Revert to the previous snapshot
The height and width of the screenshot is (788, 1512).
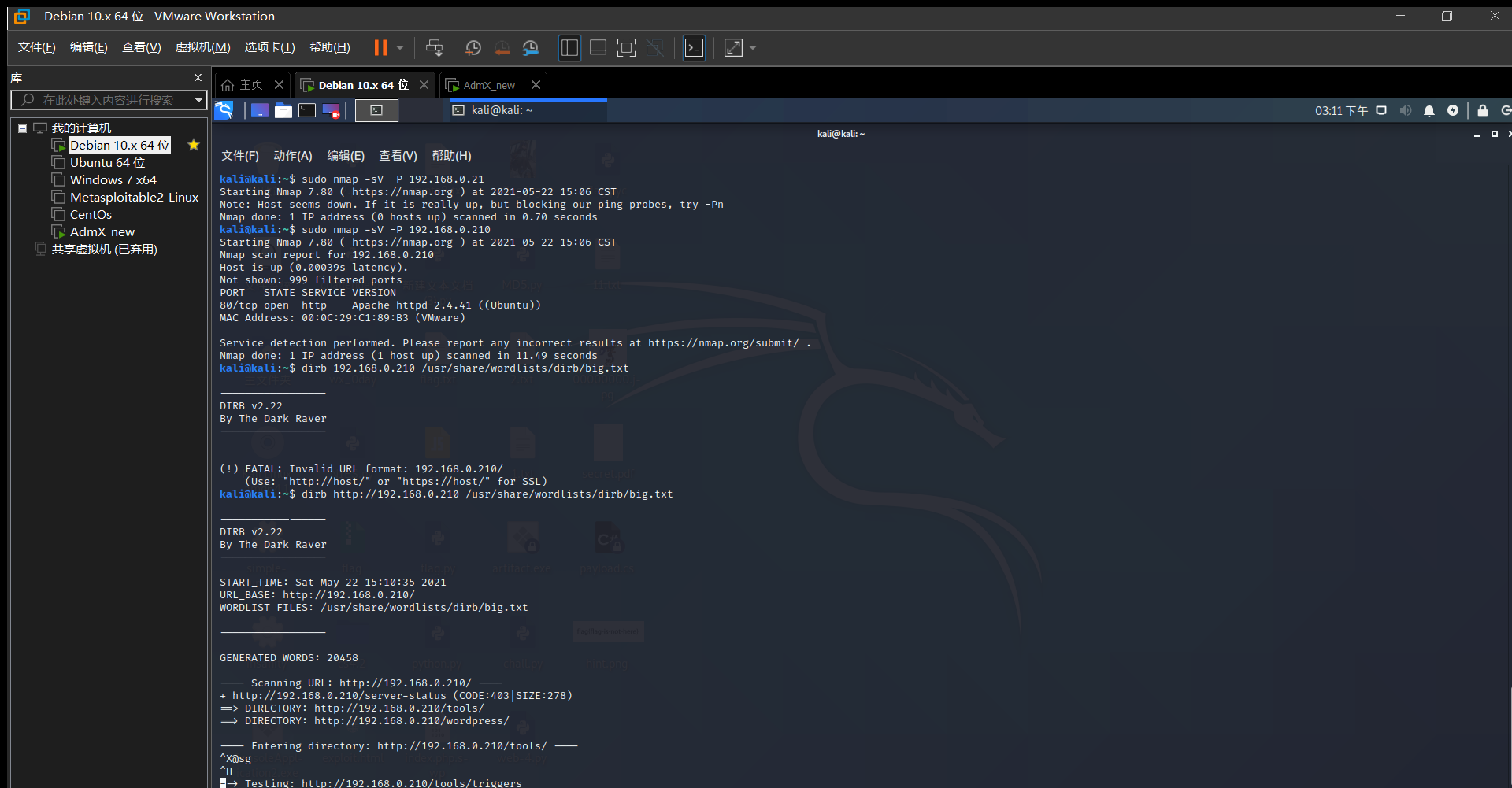coord(502,48)
